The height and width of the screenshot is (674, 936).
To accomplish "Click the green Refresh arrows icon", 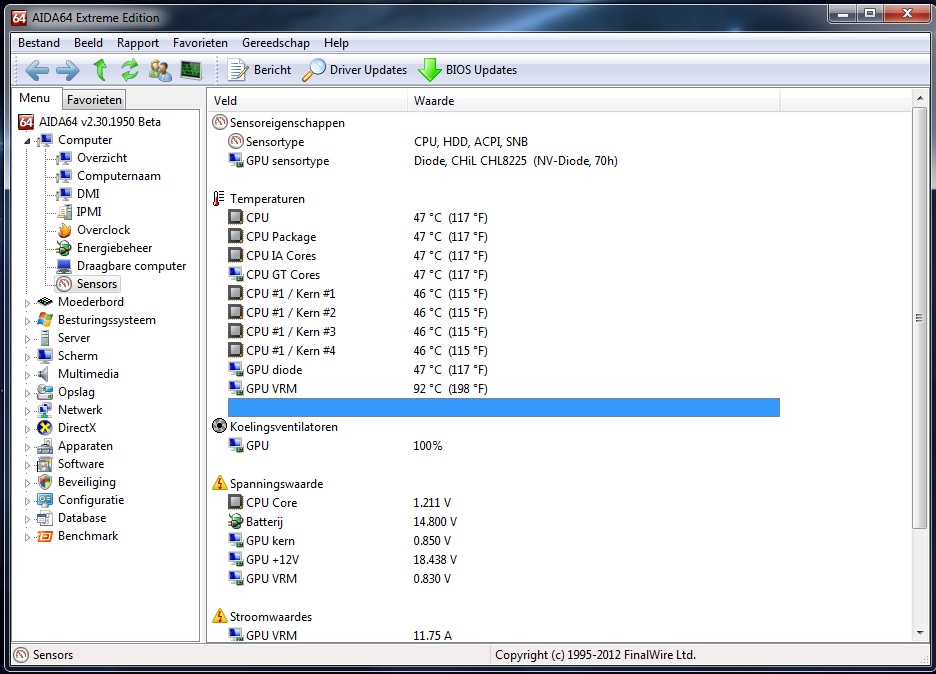I will [x=130, y=70].
